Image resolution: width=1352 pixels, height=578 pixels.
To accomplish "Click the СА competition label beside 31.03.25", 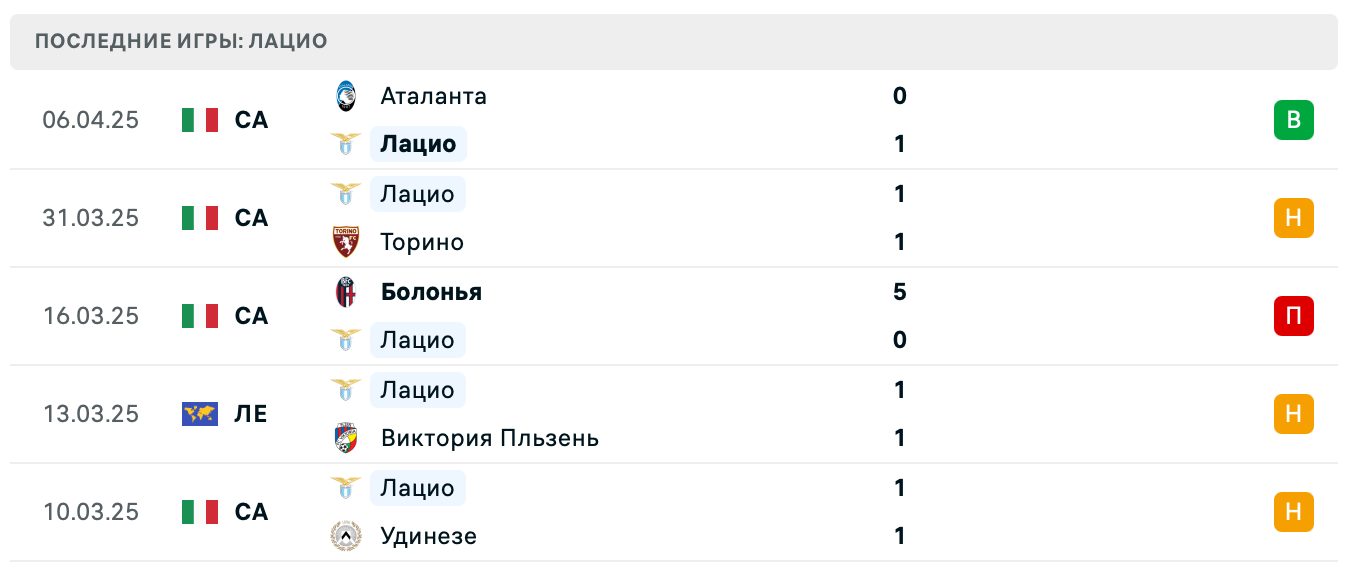I will click(x=252, y=218).
